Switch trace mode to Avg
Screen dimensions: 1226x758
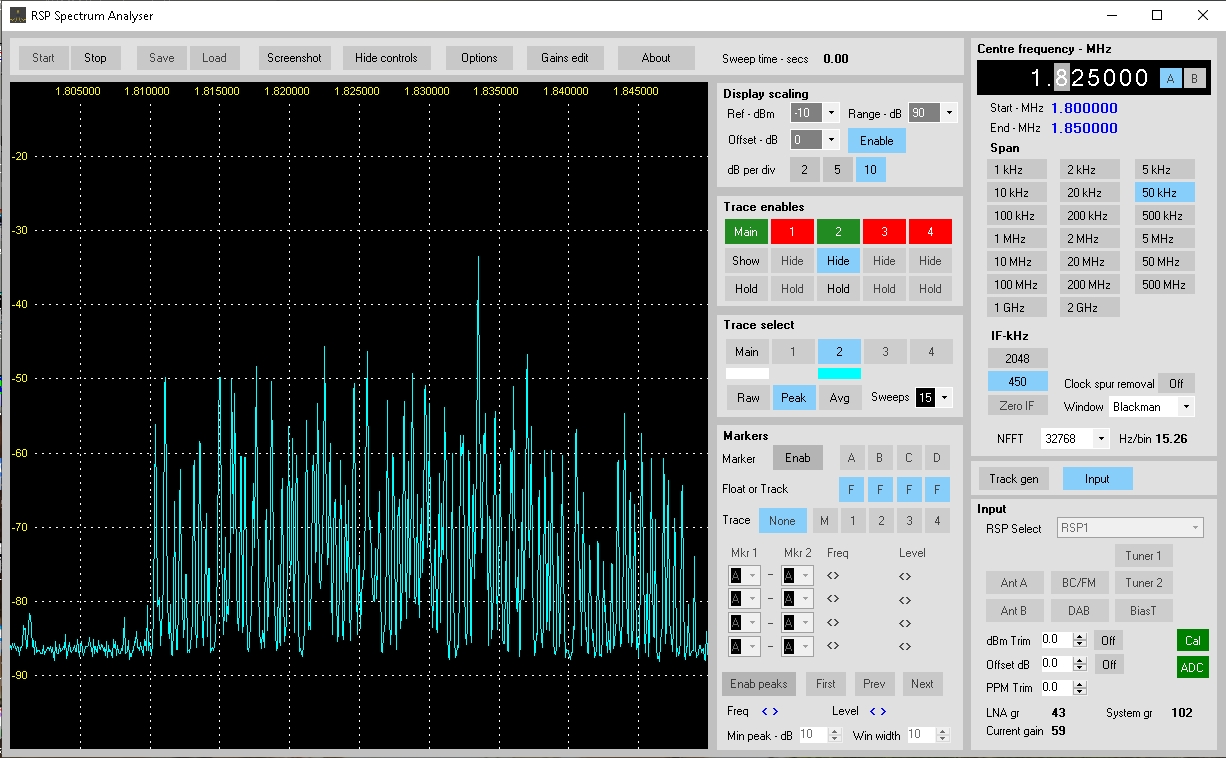click(839, 398)
